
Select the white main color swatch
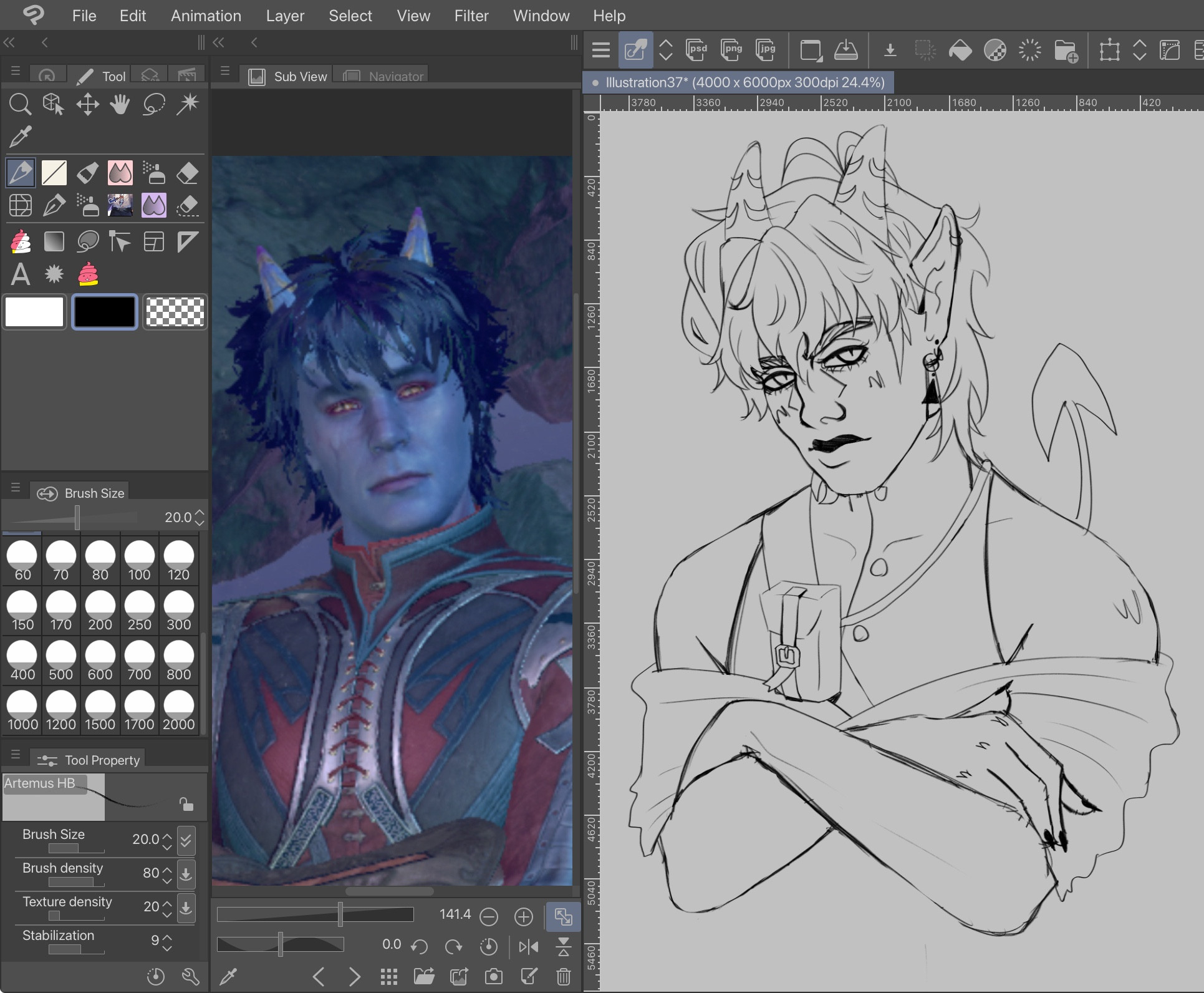click(34, 312)
